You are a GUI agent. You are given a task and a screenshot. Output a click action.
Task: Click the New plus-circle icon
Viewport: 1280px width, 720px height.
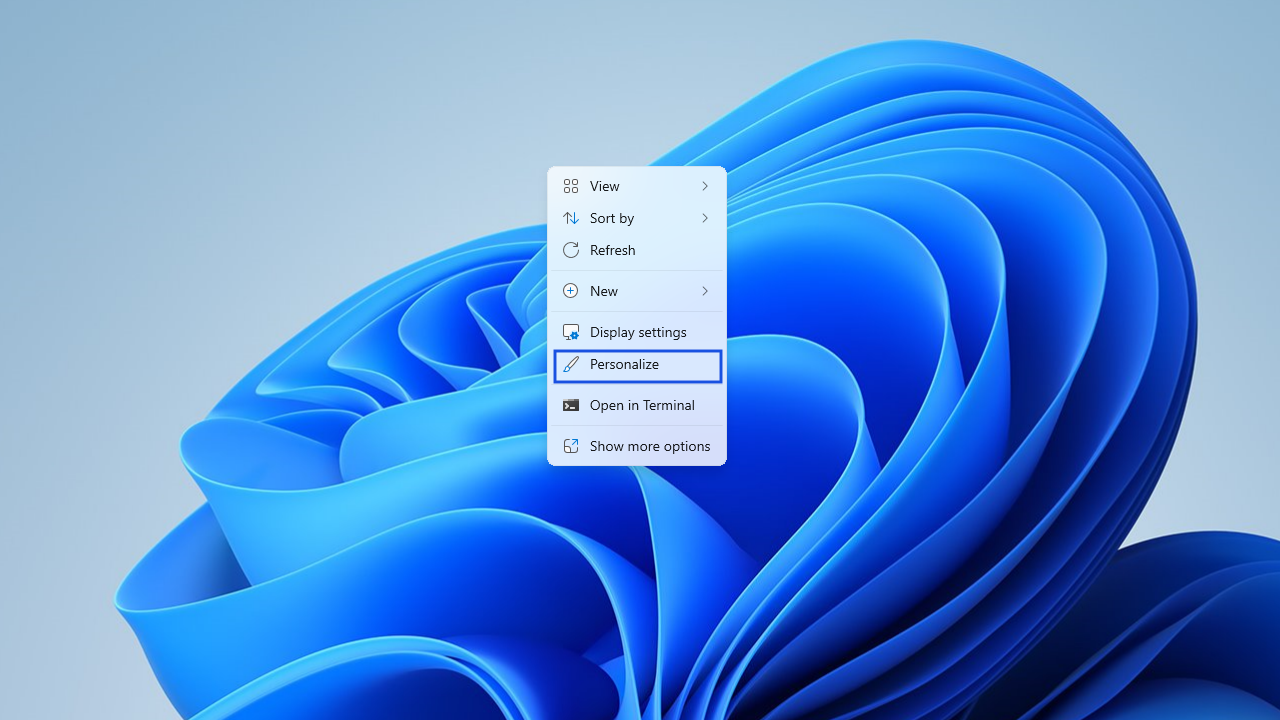pos(571,291)
